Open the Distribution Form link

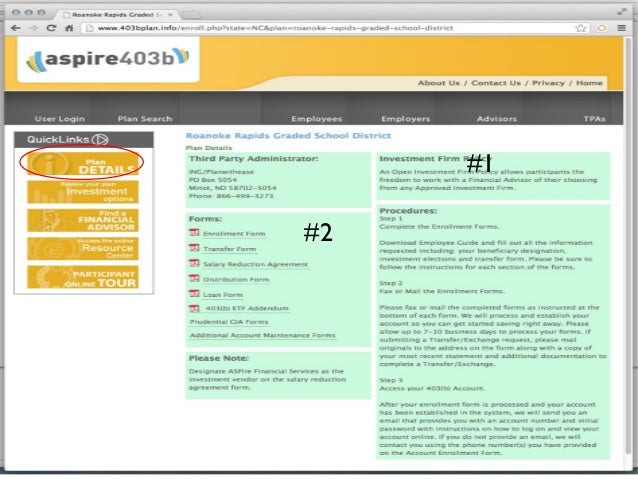coord(236,280)
